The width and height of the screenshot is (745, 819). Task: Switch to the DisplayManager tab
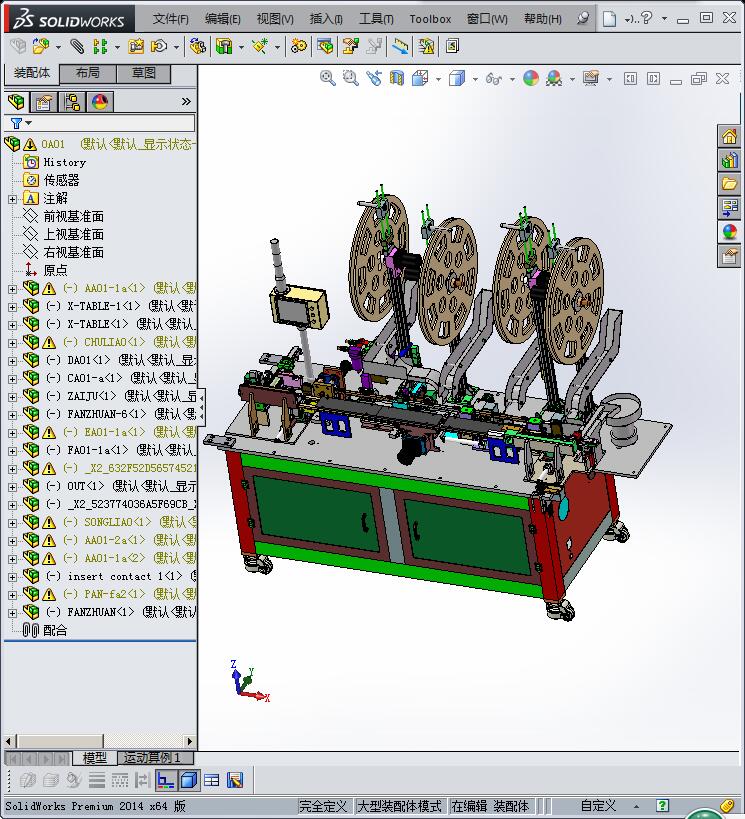[x=100, y=101]
